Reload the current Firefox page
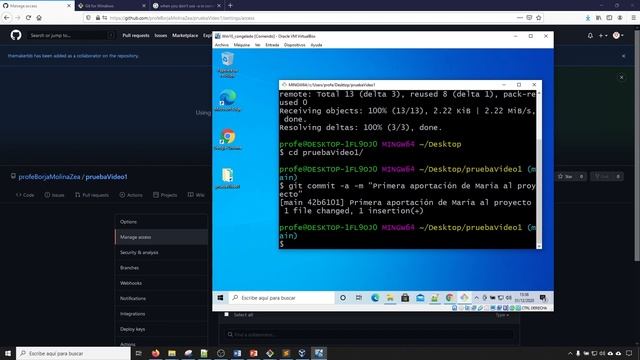 28,18
